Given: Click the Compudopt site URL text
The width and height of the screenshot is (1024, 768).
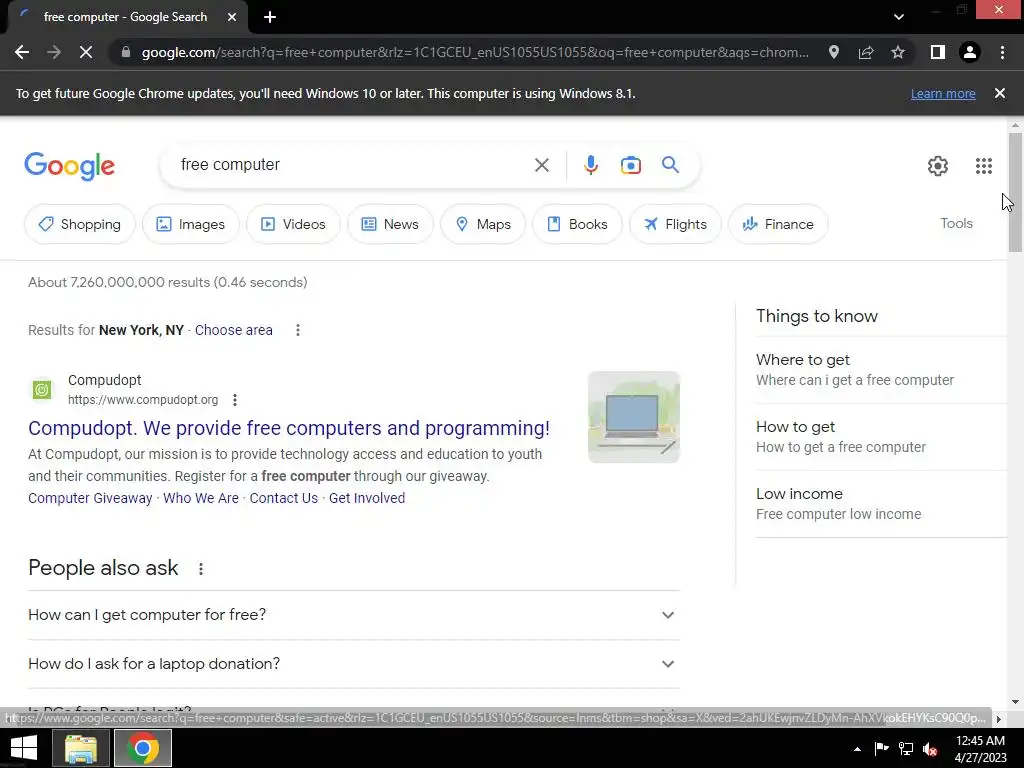Looking at the screenshot, I should tap(143, 400).
